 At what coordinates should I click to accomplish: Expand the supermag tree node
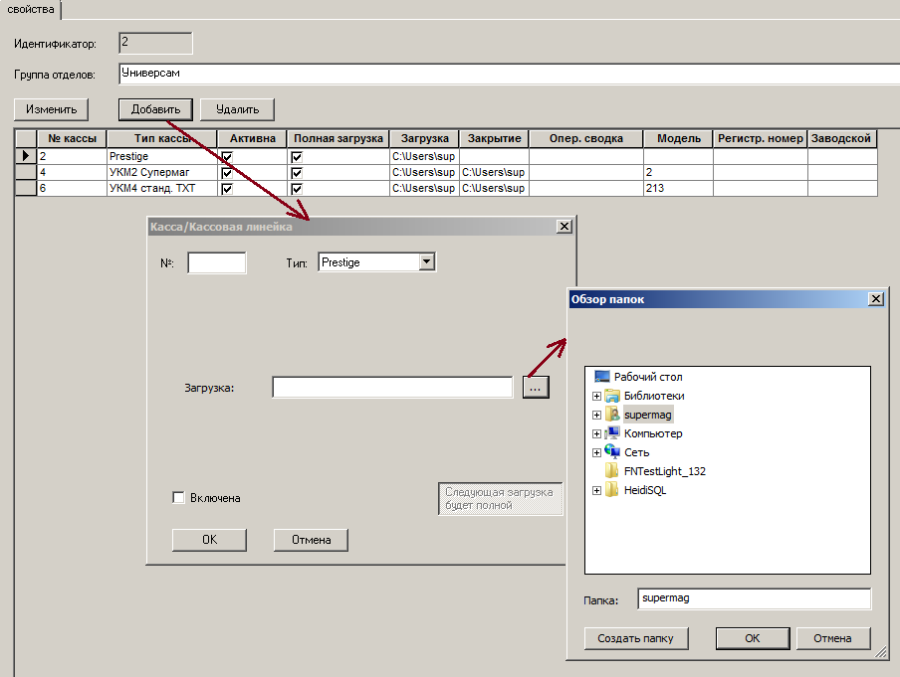pos(596,415)
